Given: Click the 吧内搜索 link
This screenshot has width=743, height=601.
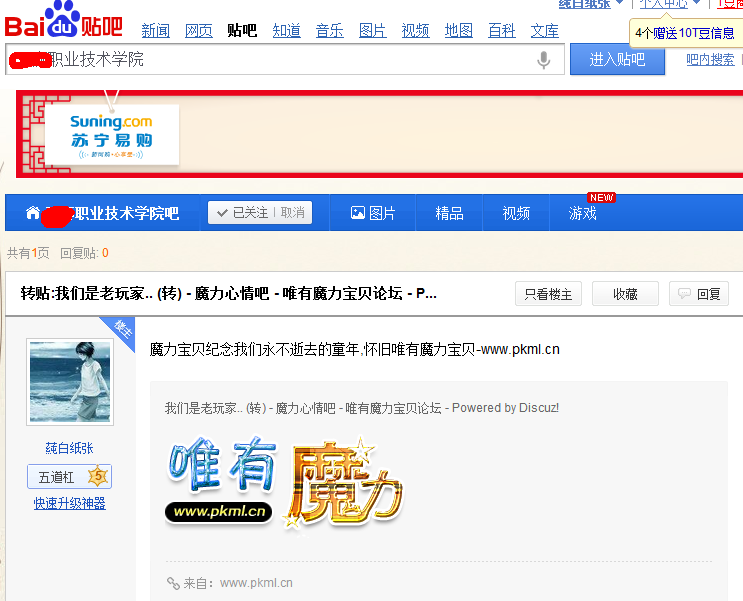Looking at the screenshot, I should [x=710, y=60].
